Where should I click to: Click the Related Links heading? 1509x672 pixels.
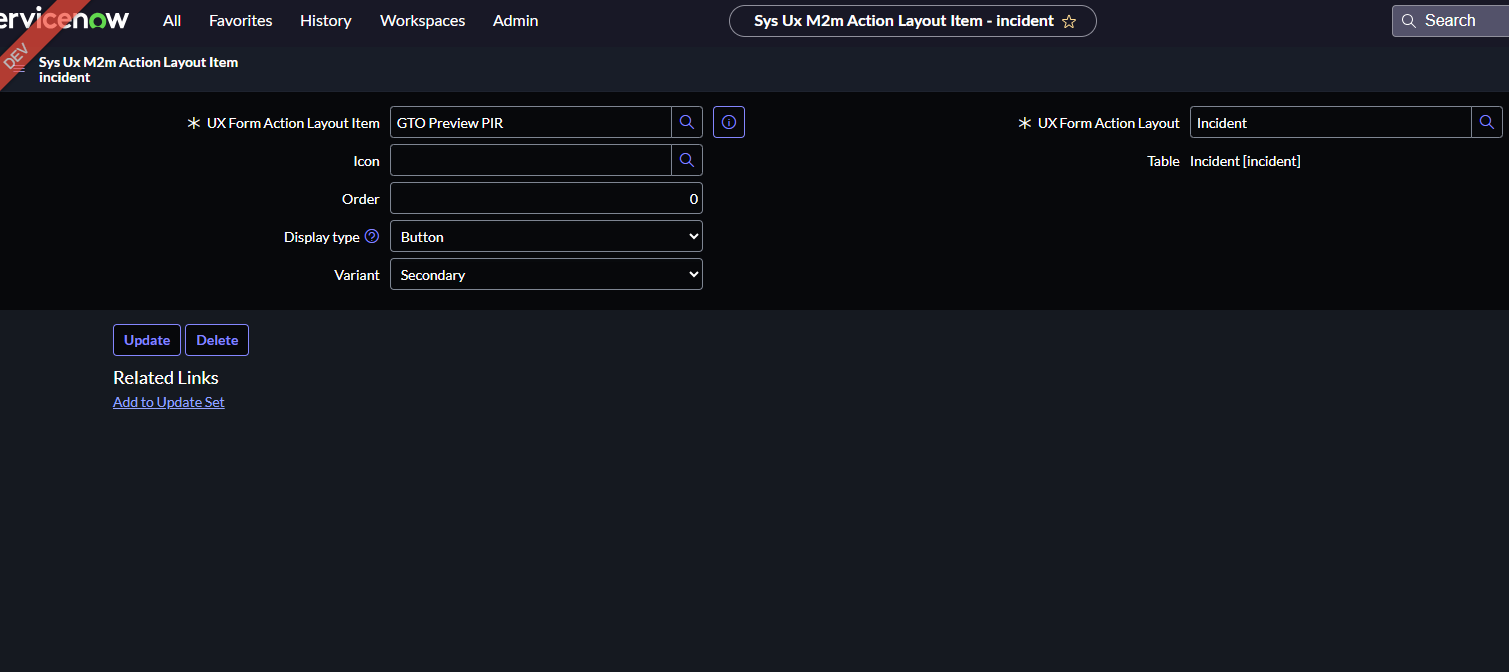click(x=166, y=377)
